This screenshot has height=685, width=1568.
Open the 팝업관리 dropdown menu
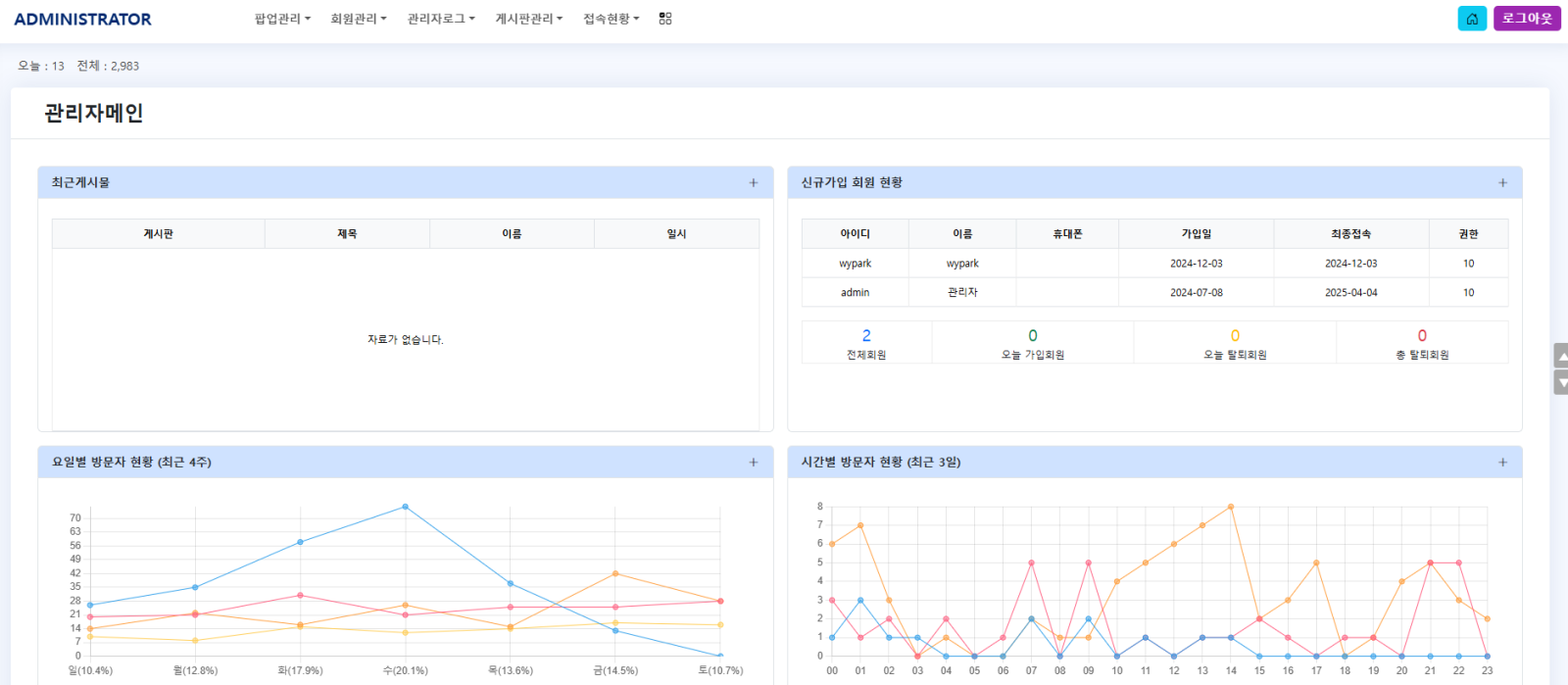(282, 19)
